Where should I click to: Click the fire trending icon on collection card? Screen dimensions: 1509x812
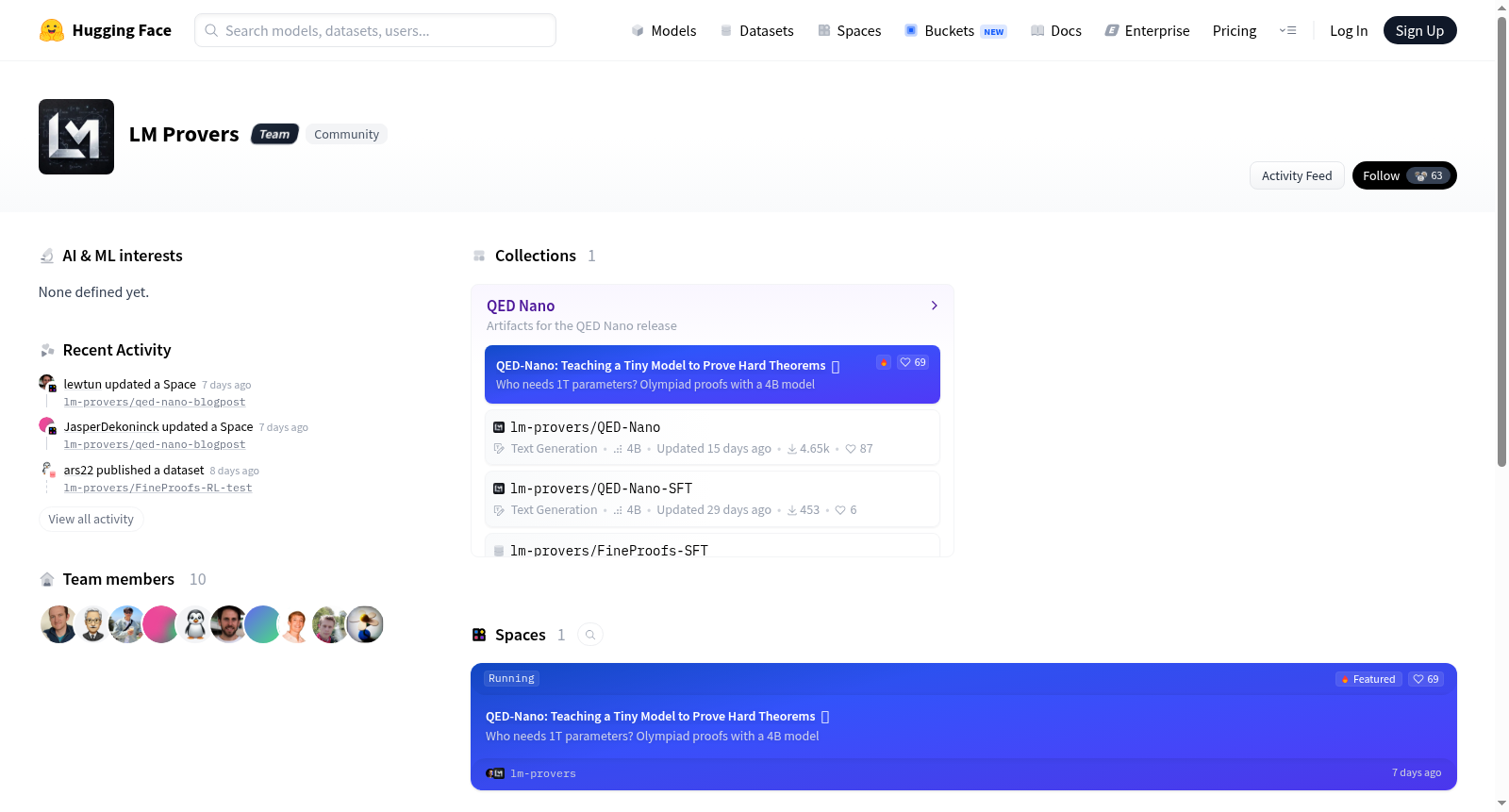click(x=884, y=362)
